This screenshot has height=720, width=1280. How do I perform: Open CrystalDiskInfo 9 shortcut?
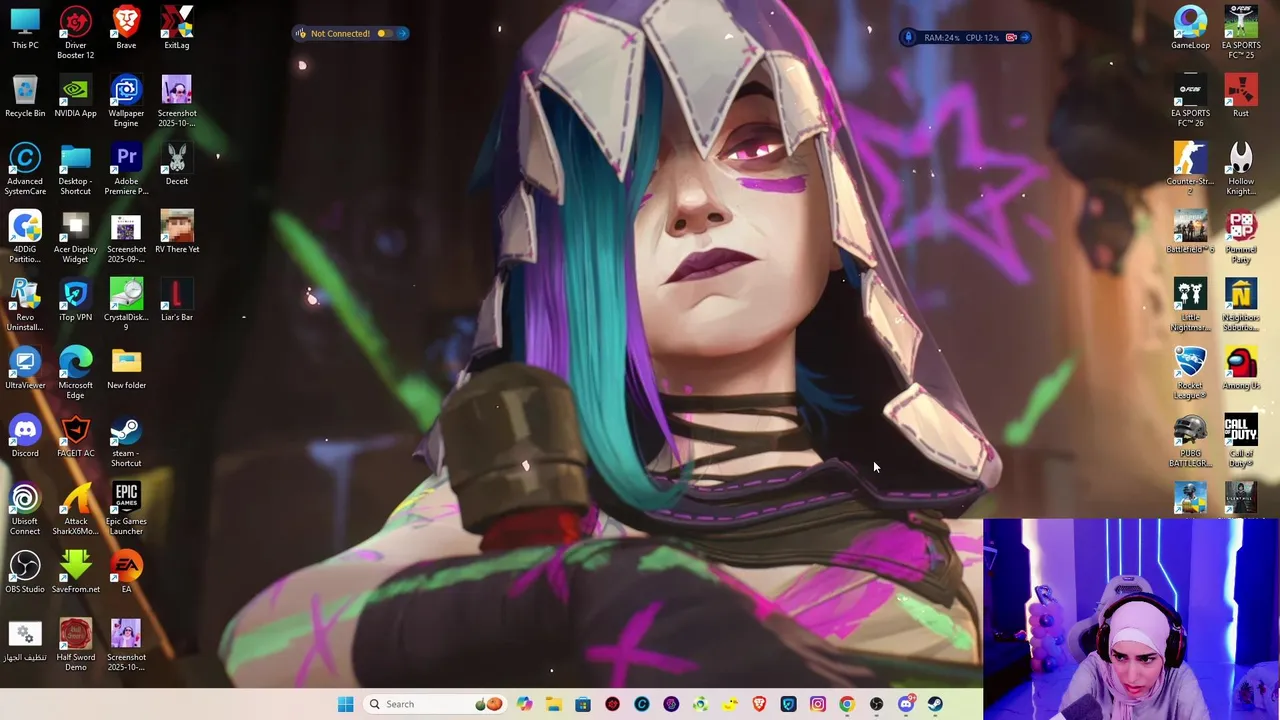point(126,304)
